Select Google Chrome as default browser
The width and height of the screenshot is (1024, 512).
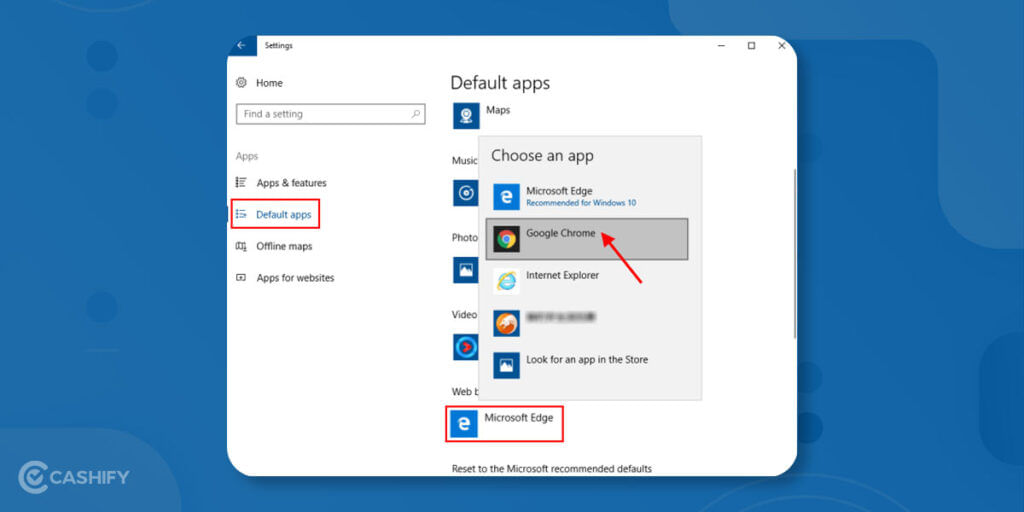586,239
